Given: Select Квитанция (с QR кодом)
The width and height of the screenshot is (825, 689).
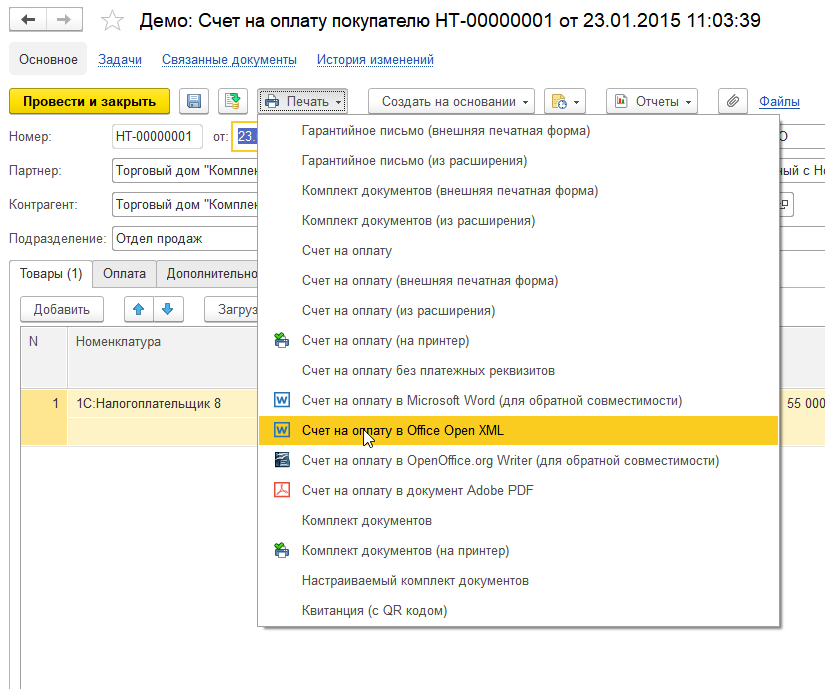Looking at the screenshot, I should 374,610.
